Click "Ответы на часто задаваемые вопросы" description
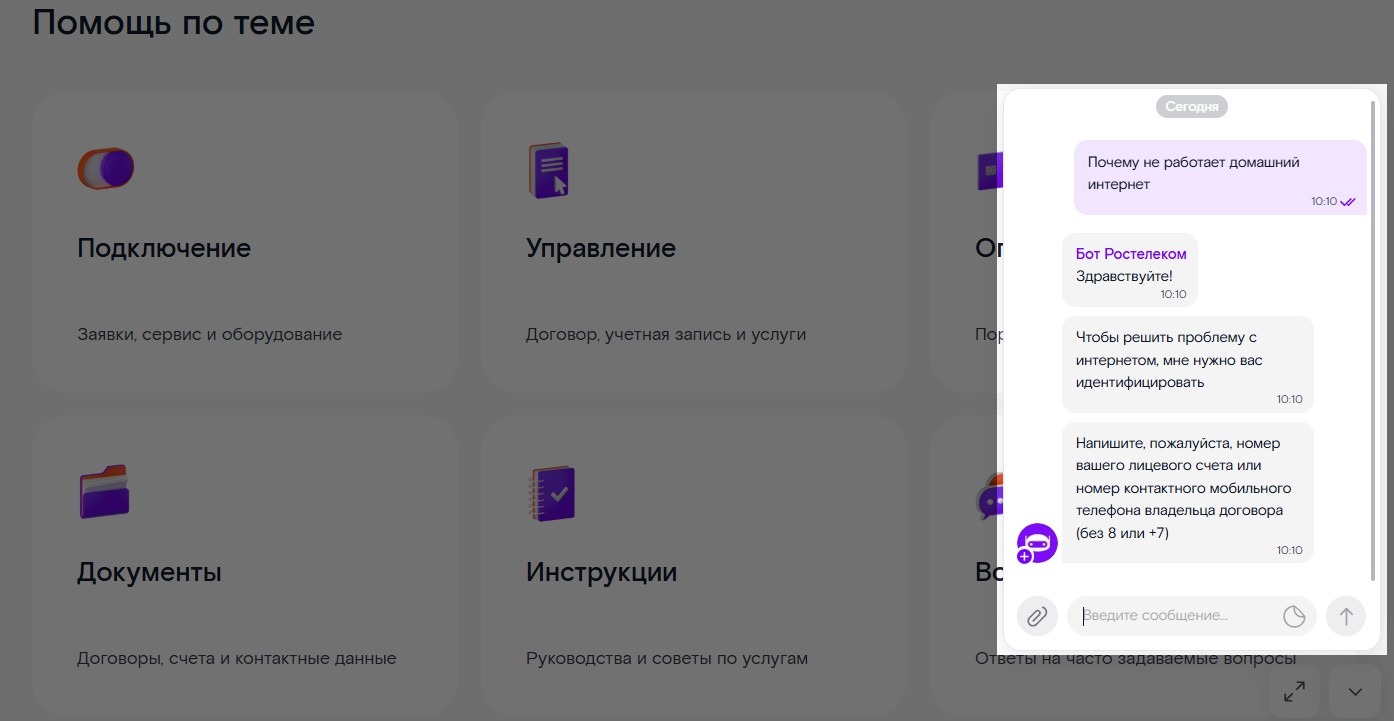Screen dimensions: 1394x721 click(x=1135, y=659)
